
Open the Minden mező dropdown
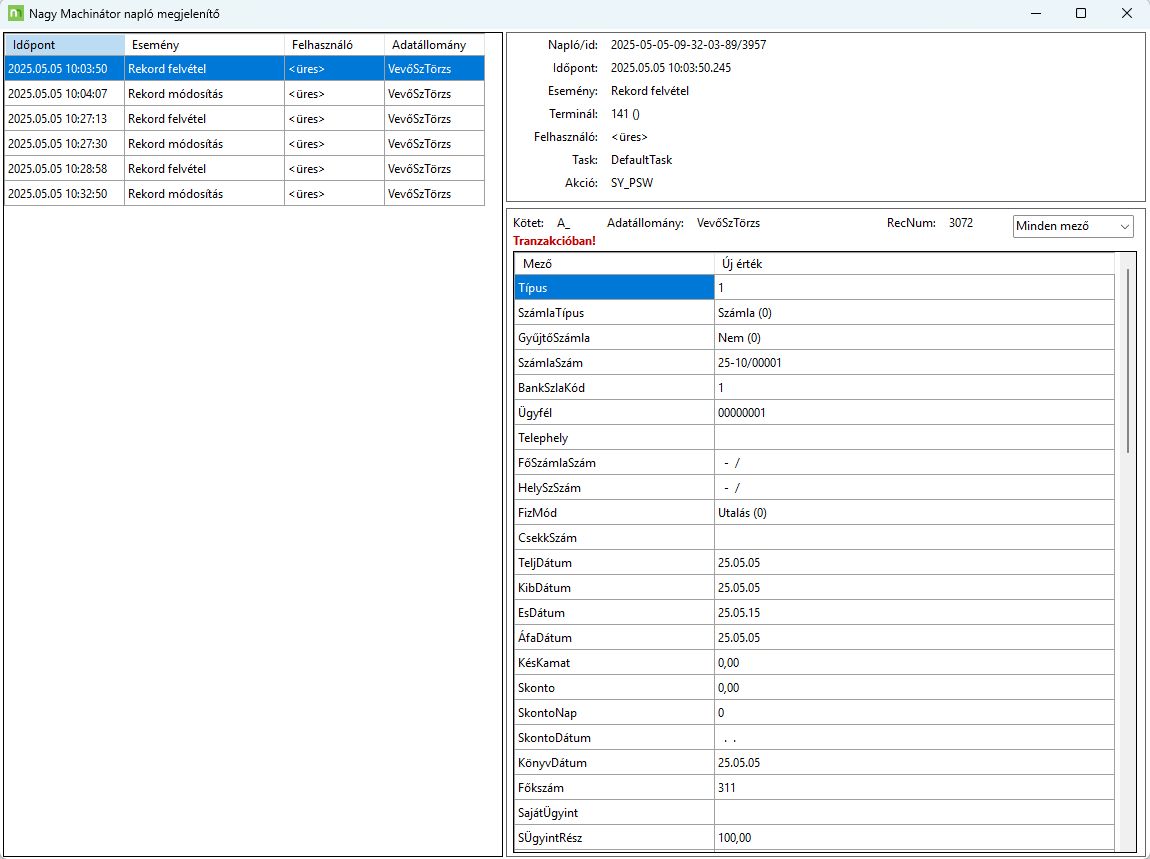click(1073, 227)
